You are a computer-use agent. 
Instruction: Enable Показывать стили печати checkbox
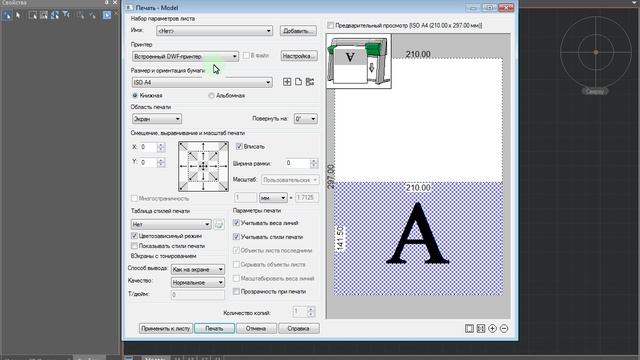click(134, 246)
